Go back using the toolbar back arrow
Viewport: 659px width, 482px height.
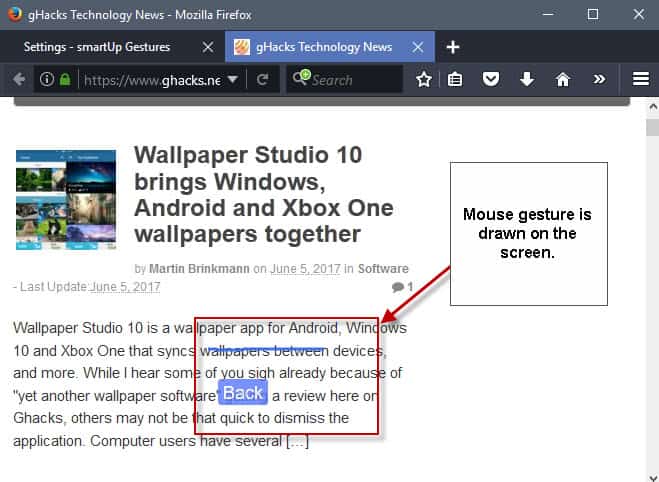pos(18,79)
